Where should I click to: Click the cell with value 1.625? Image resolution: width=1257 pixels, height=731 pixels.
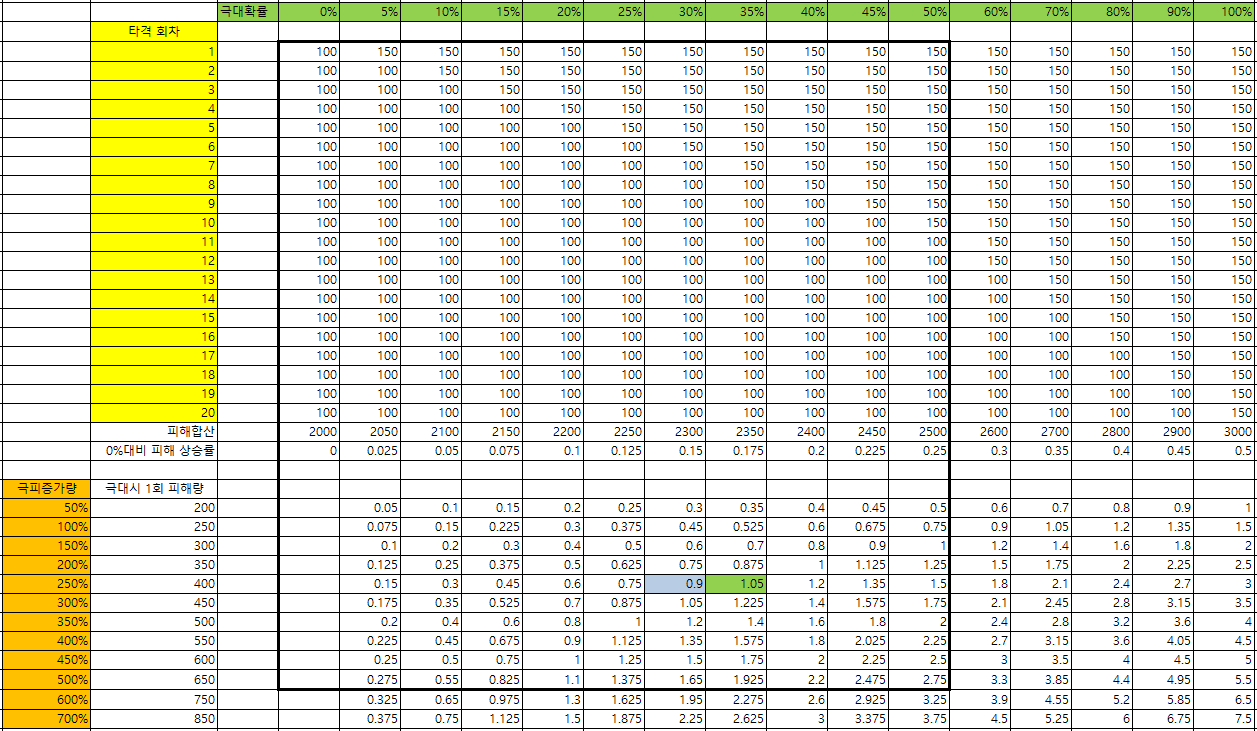click(x=614, y=699)
